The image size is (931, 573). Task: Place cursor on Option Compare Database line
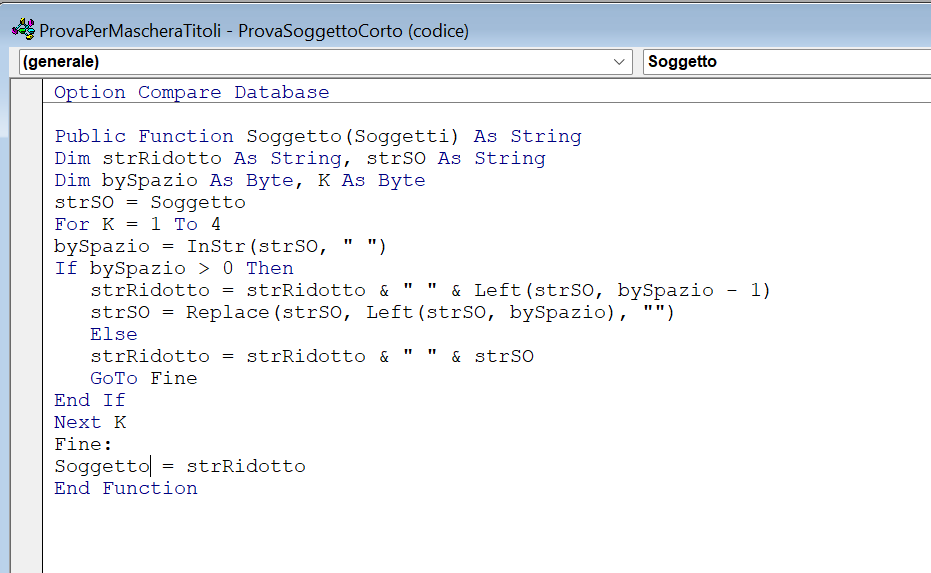pyautogui.click(x=191, y=92)
